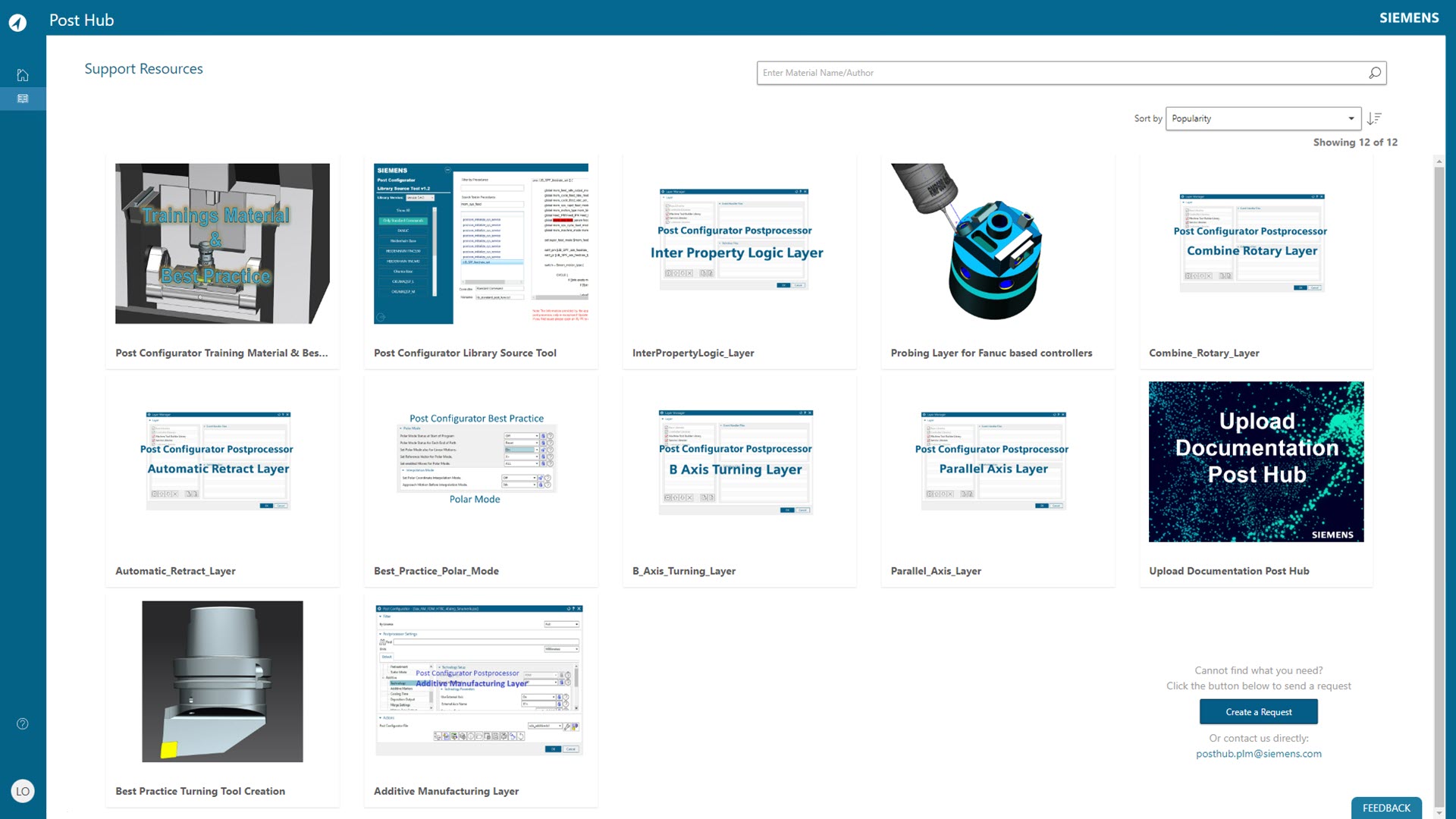Open Best Practice Turning Tool Creation thumbnail

222,681
